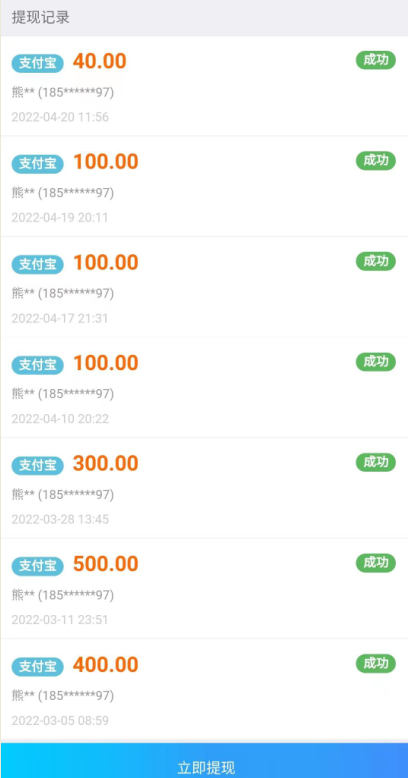Screen dimensions: 408x778
Task: Select the 支付宝 badge on the 300.00 record
Action: [38, 465]
